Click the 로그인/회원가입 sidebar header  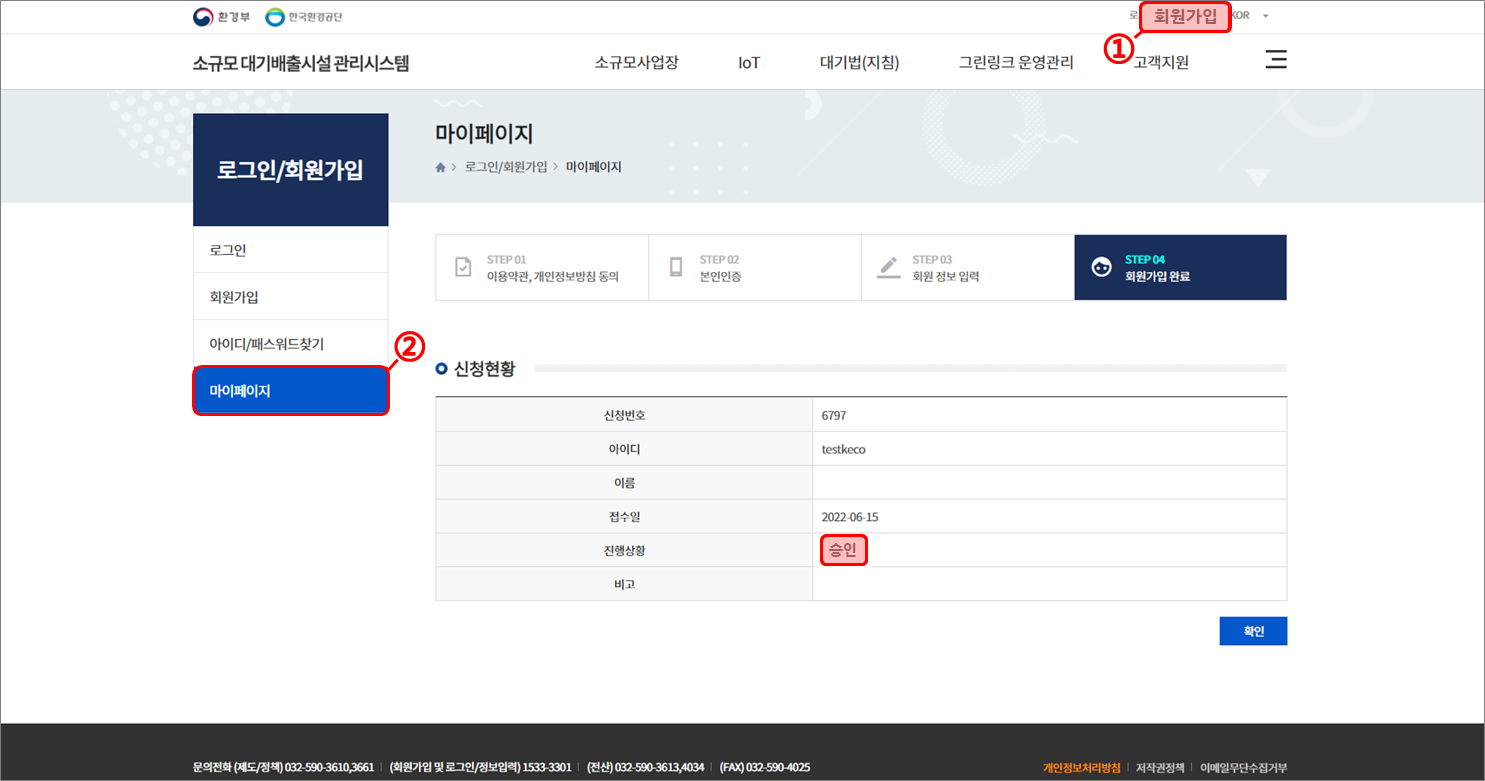click(x=290, y=169)
